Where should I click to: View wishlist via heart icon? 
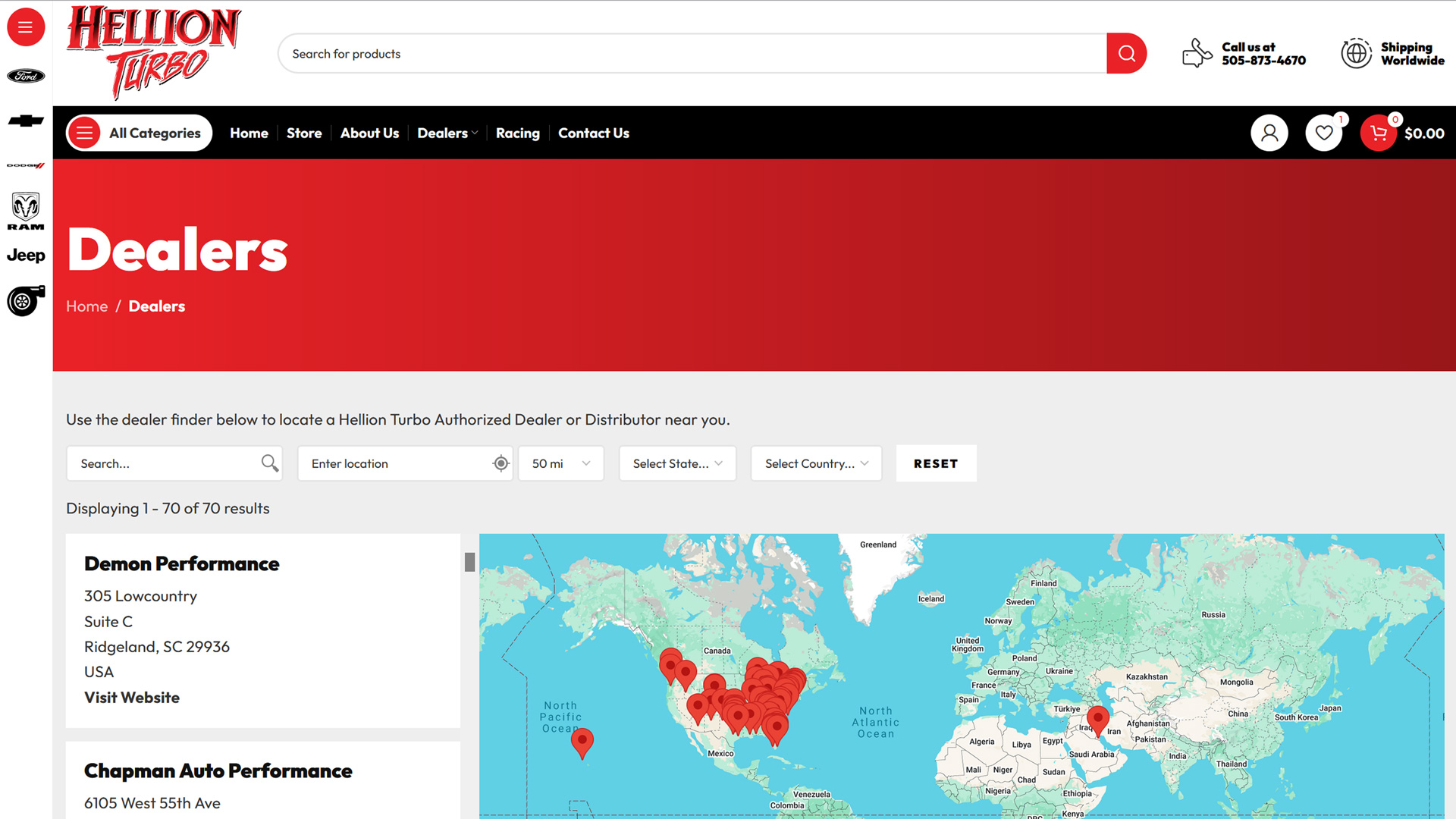(x=1323, y=133)
